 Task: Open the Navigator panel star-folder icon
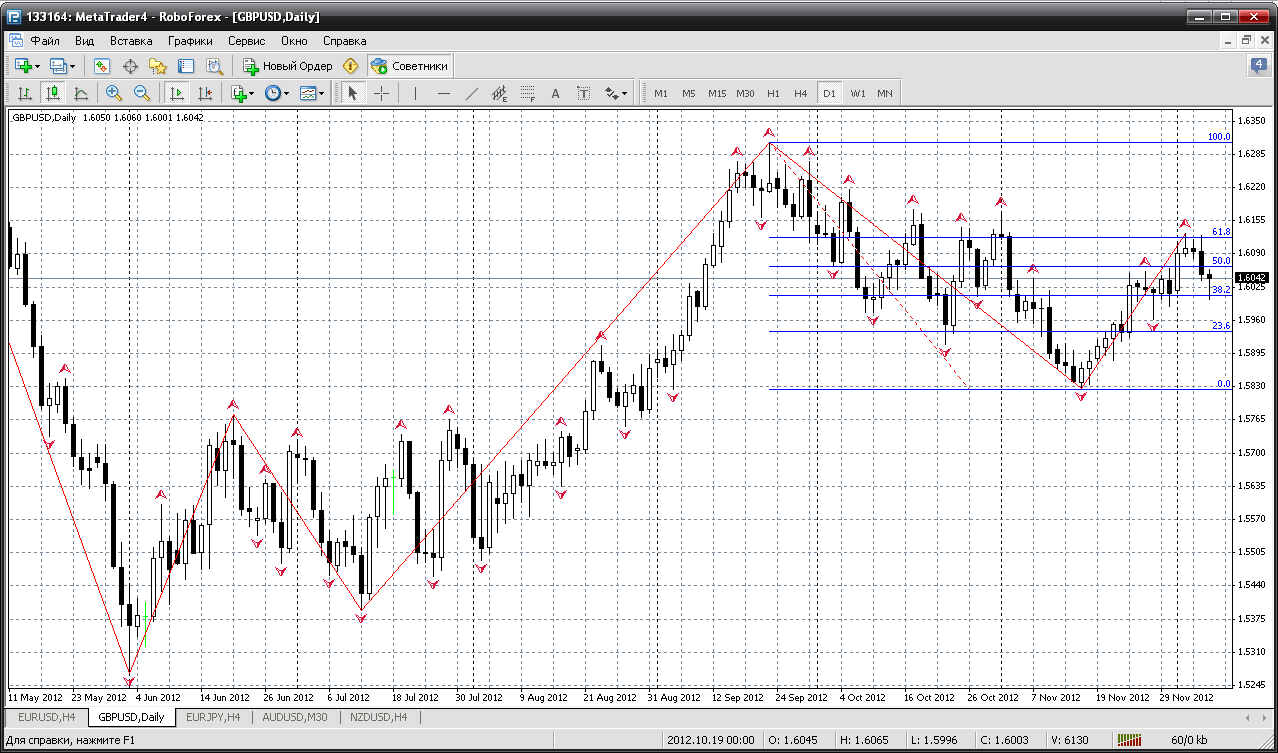[x=158, y=66]
